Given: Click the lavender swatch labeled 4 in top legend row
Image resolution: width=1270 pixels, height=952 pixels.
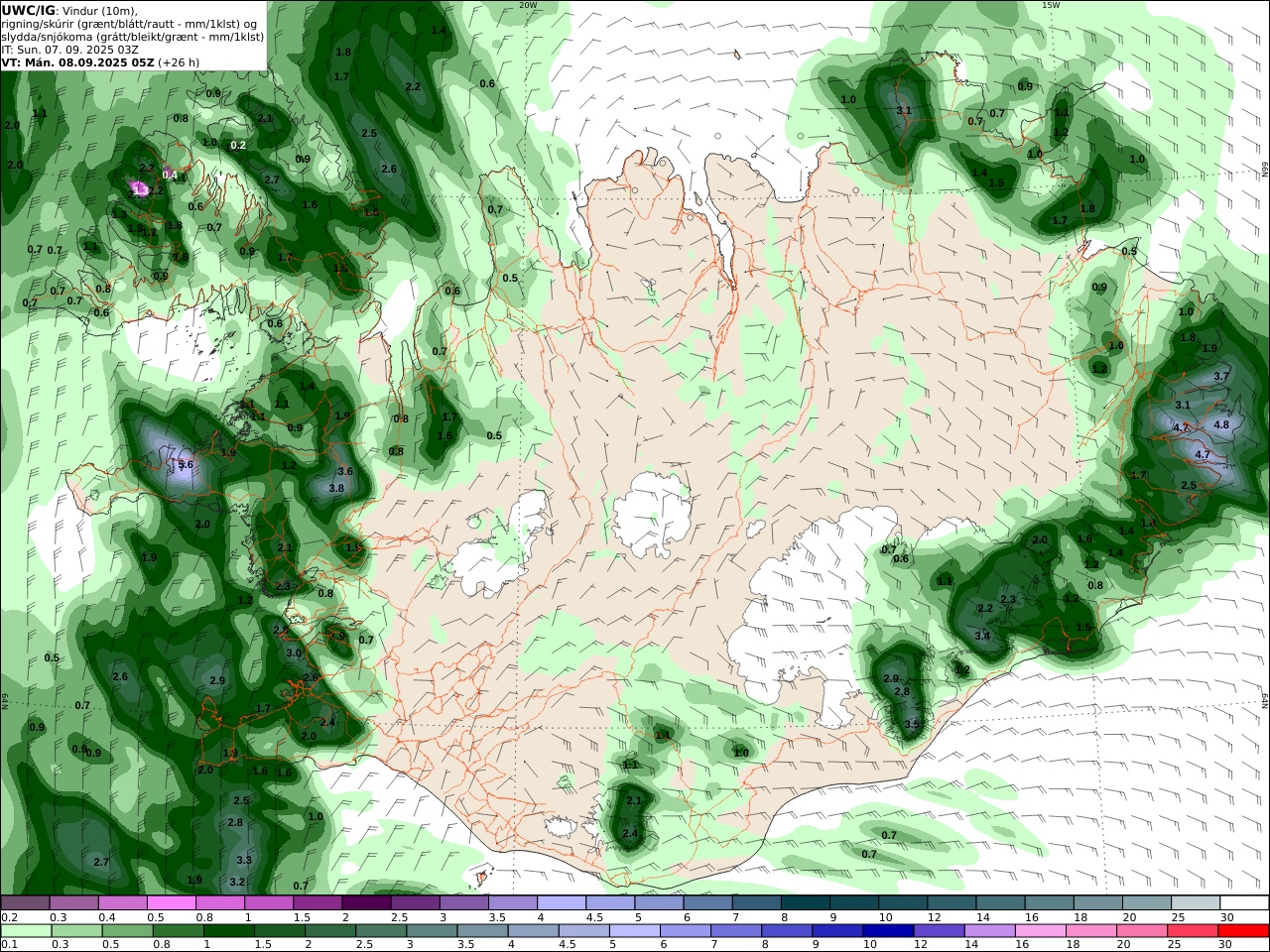Looking at the screenshot, I should click(562, 903).
